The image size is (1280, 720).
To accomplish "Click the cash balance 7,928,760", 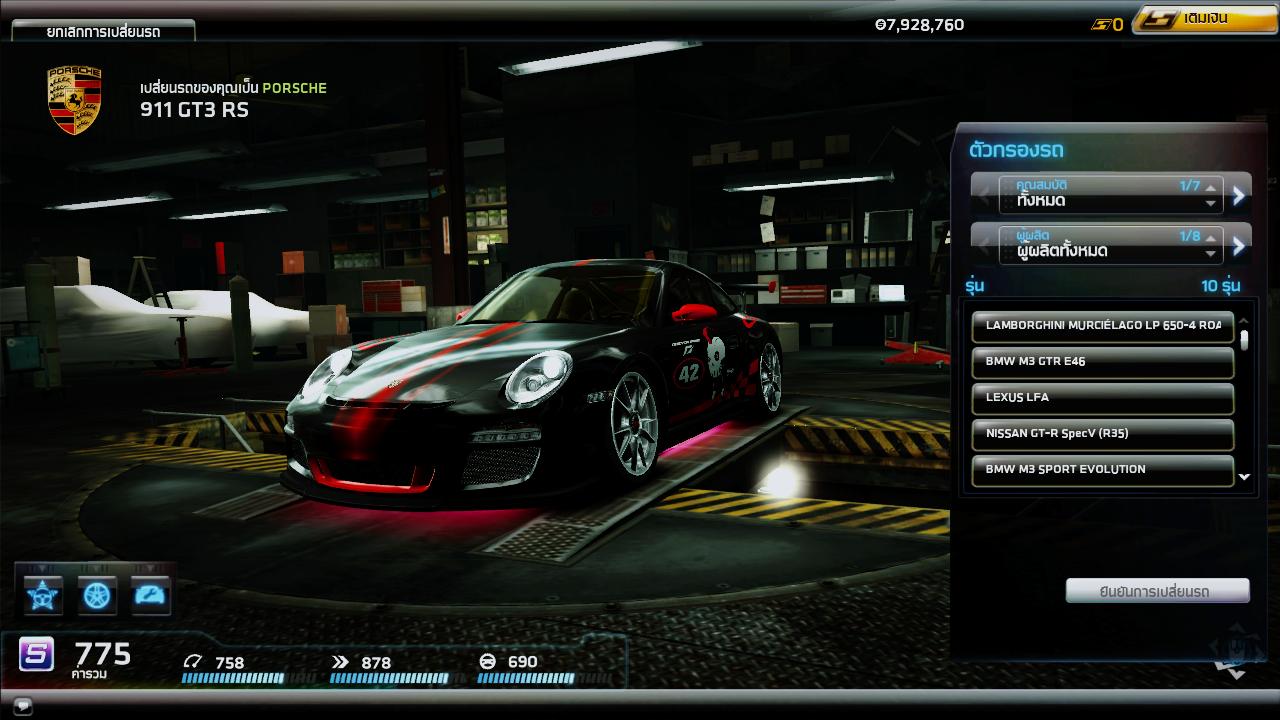I will coord(919,25).
